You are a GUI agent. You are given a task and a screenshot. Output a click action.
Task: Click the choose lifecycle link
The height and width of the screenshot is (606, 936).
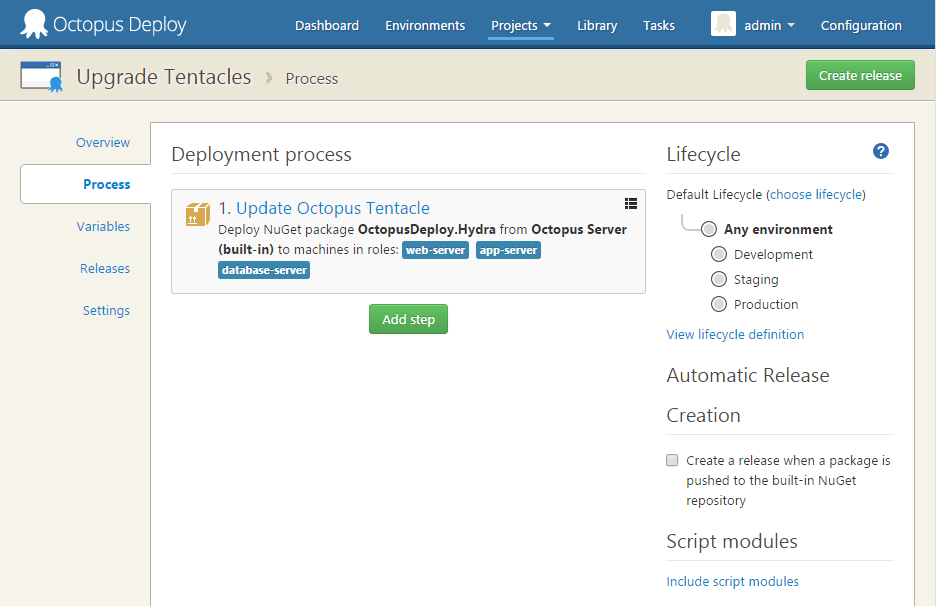point(817,194)
